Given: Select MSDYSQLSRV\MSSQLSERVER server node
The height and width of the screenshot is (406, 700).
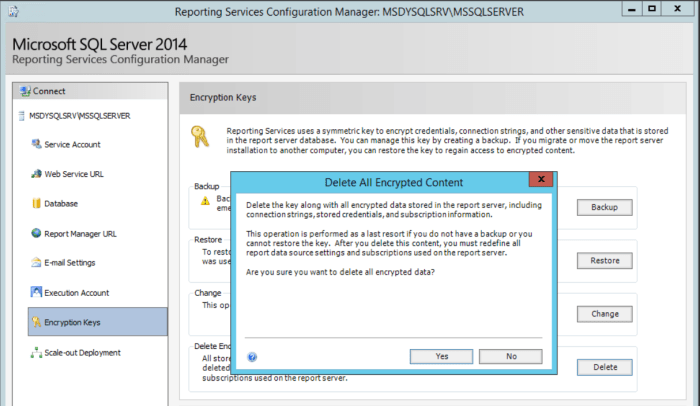Looking at the screenshot, I should [x=79, y=116].
